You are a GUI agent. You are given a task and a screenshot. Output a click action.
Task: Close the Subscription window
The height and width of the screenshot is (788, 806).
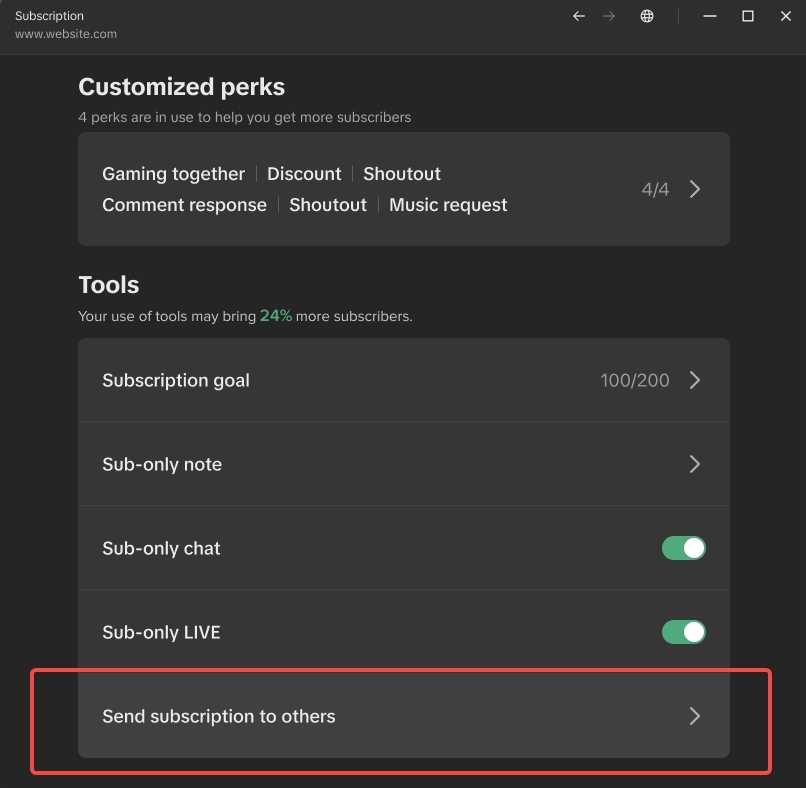[783, 16]
